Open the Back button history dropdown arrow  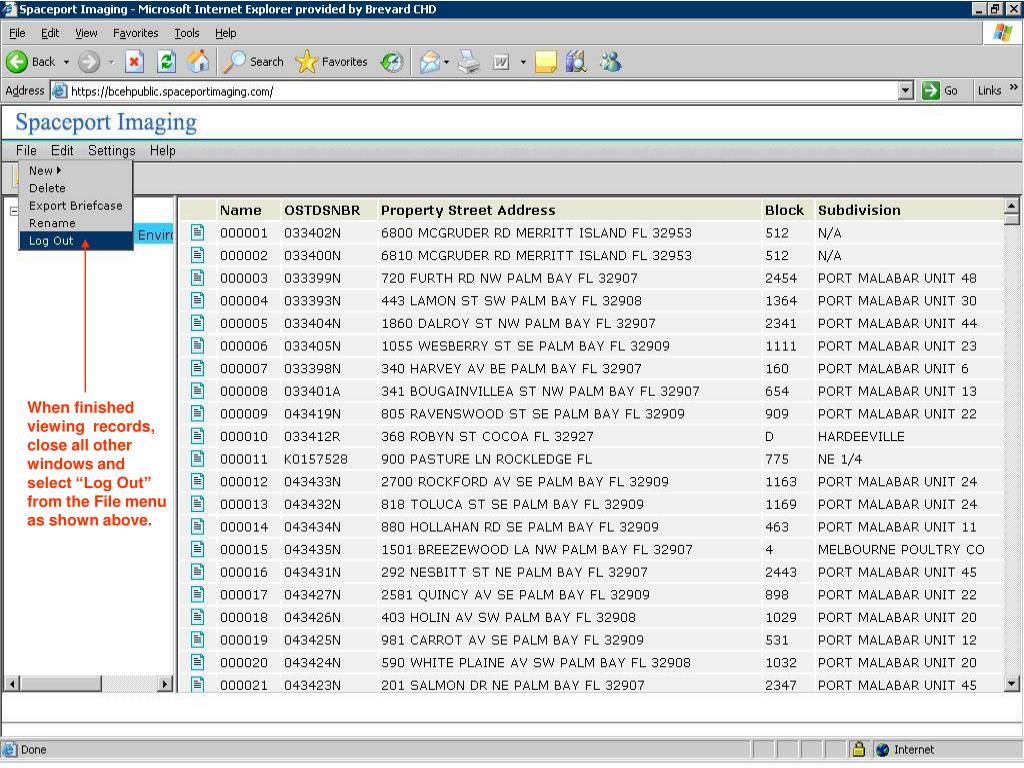pyautogui.click(x=66, y=62)
